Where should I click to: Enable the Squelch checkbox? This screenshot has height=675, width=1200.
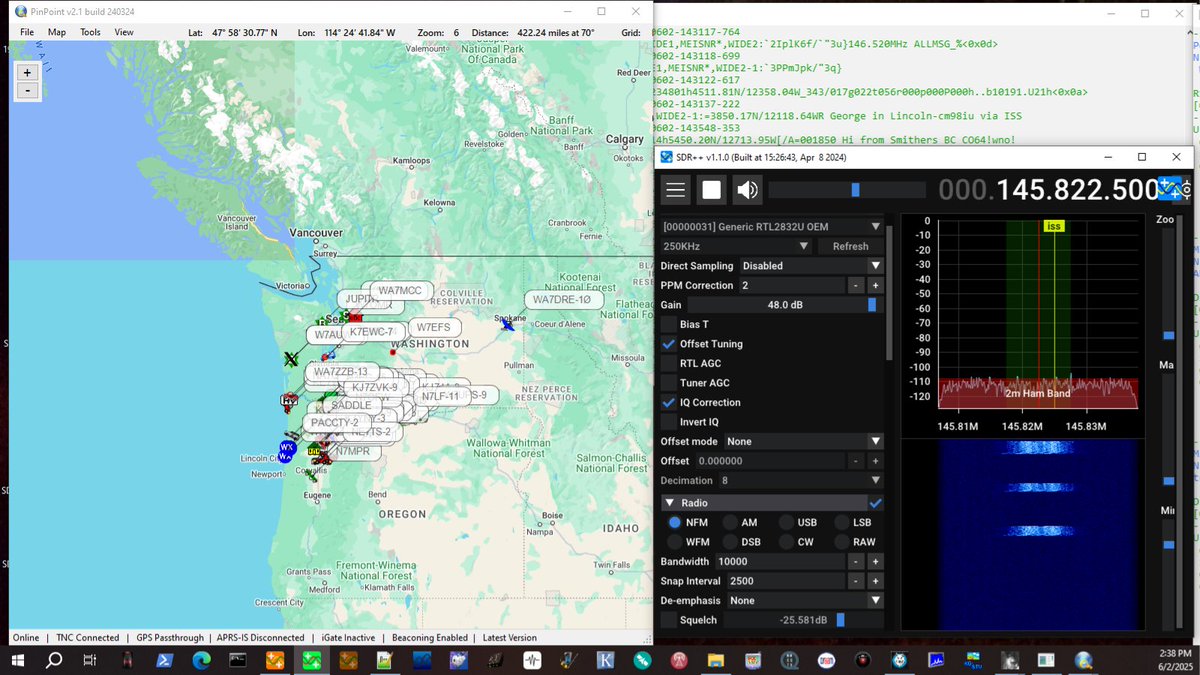click(x=669, y=620)
